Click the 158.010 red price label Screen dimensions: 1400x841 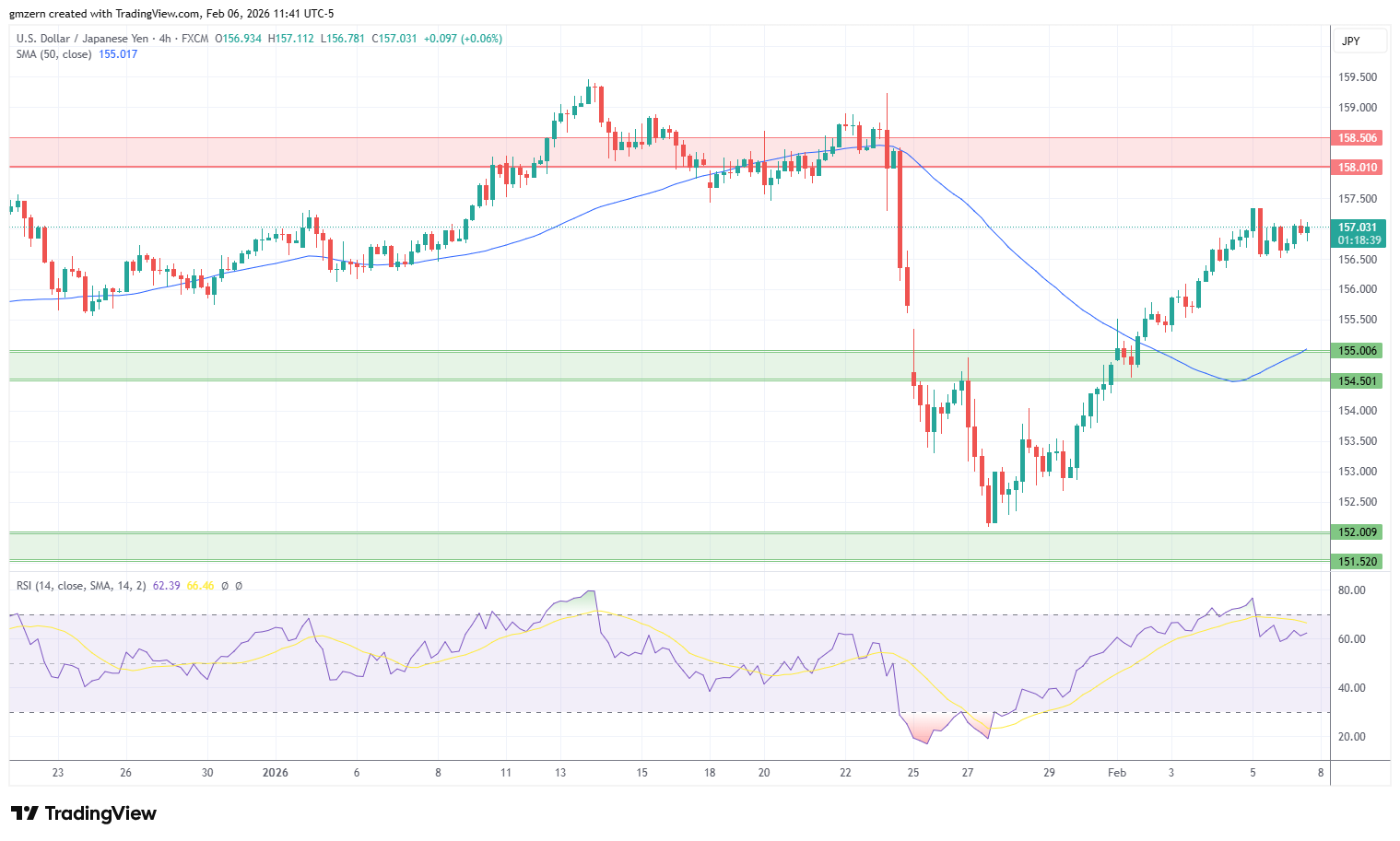click(1358, 168)
